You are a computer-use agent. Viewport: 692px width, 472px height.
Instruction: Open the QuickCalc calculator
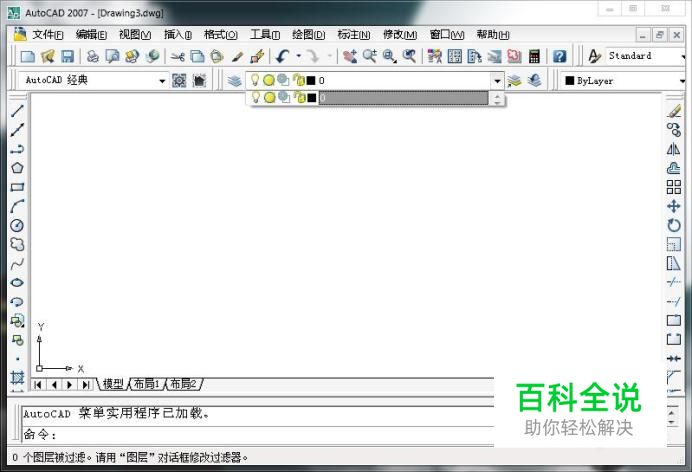[x=534, y=56]
